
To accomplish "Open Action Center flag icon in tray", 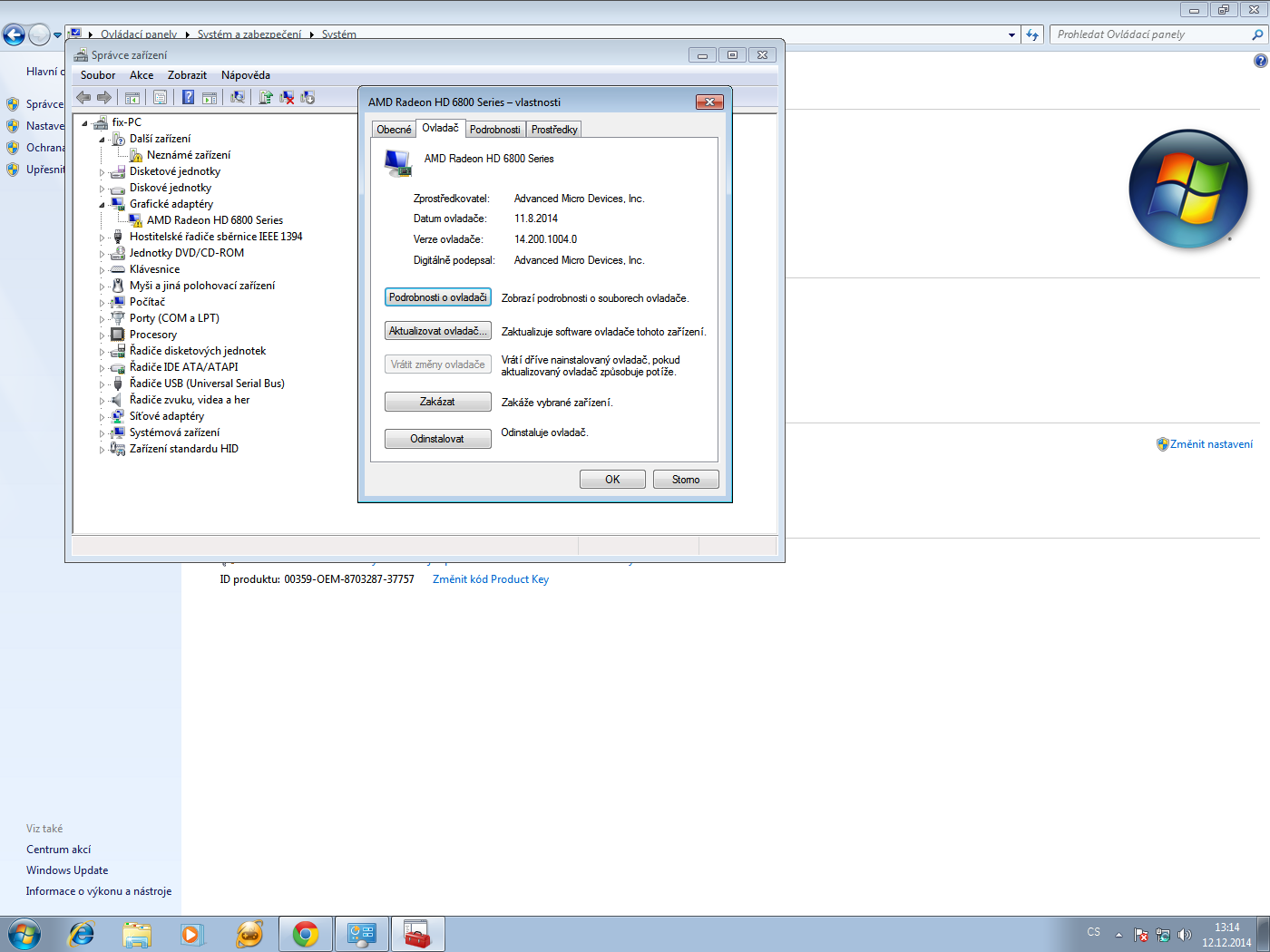I will [x=1141, y=935].
